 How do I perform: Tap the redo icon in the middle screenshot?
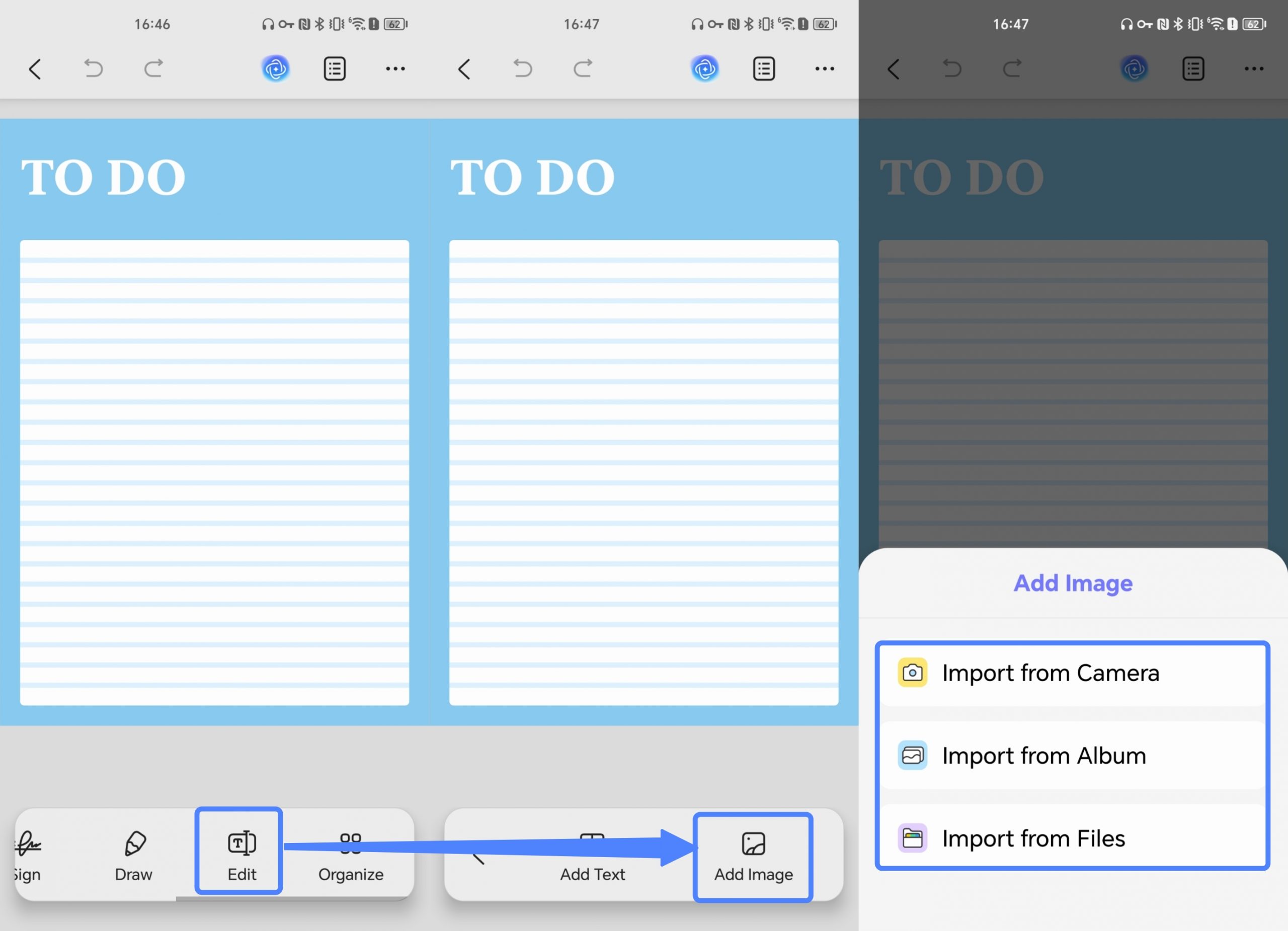point(583,69)
